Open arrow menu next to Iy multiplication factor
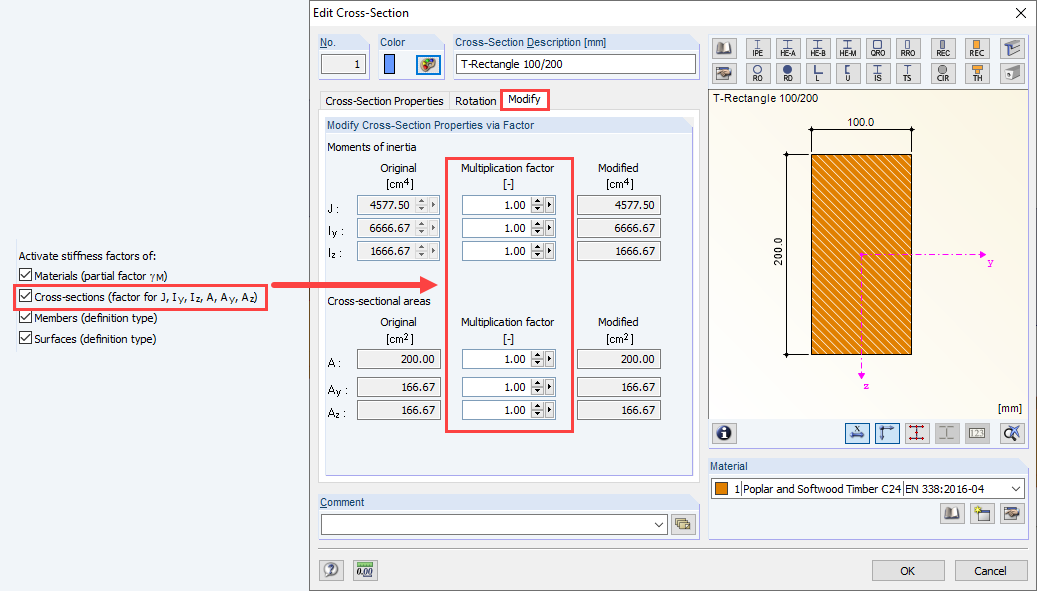 550,228
